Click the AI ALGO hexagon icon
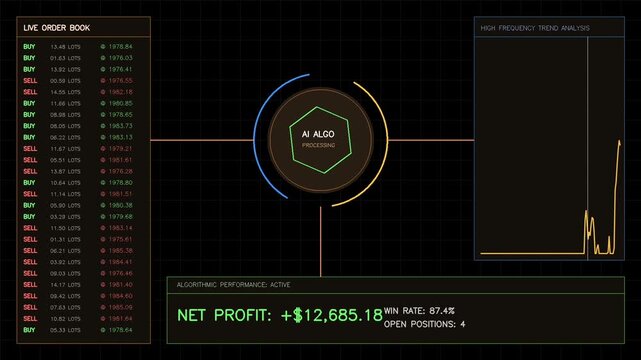Image resolution: width=641 pixels, height=360 pixels. click(320, 140)
